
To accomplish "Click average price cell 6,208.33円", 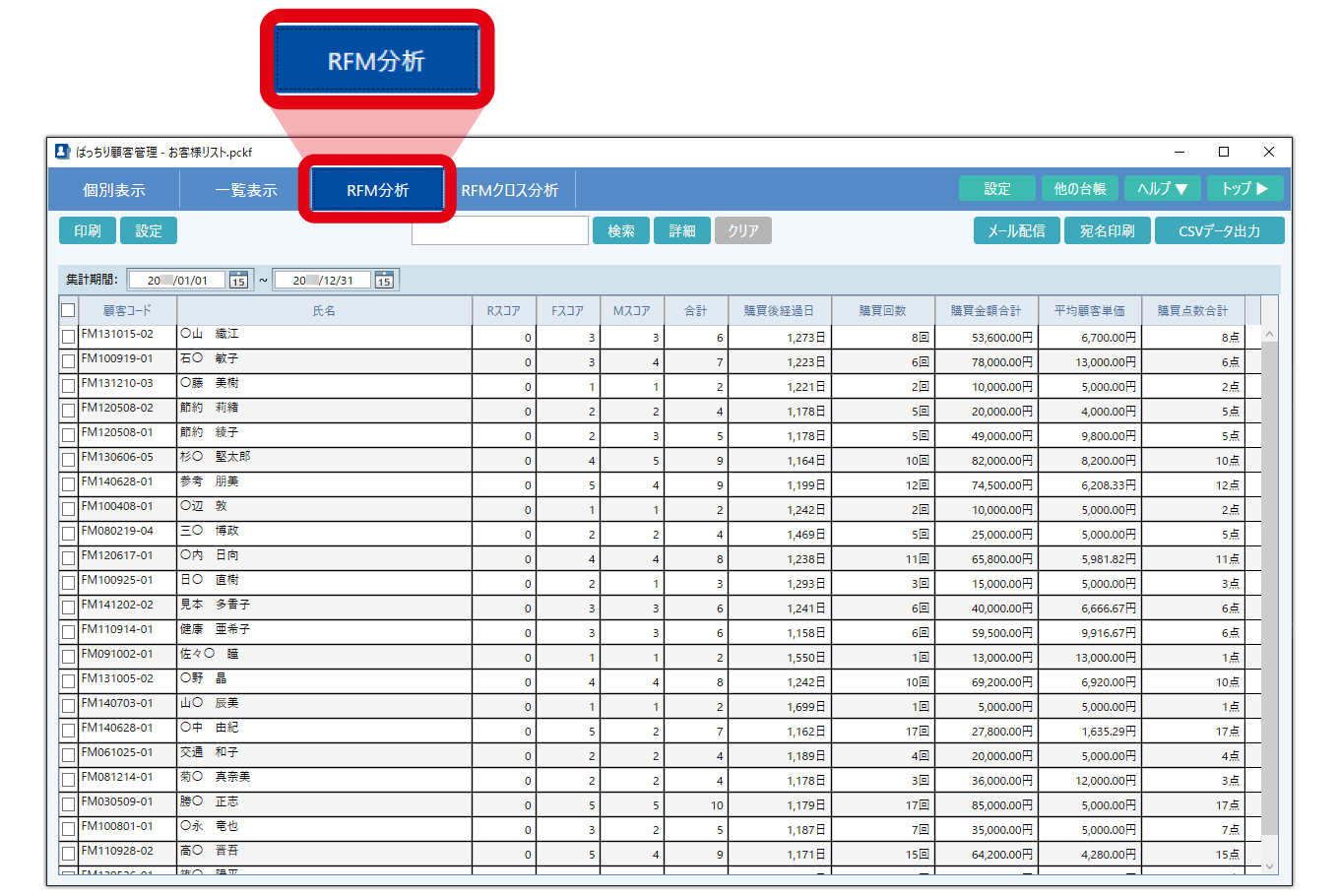I will point(1090,483).
